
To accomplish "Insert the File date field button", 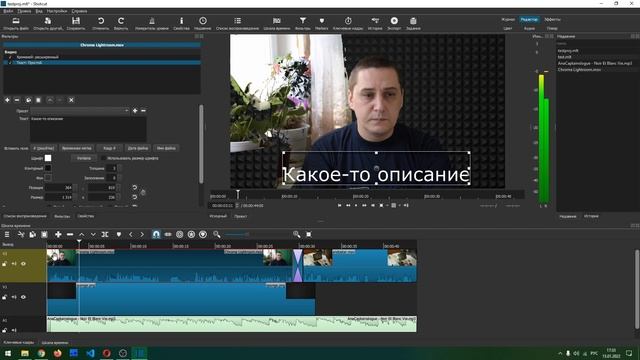I will click(138, 148).
